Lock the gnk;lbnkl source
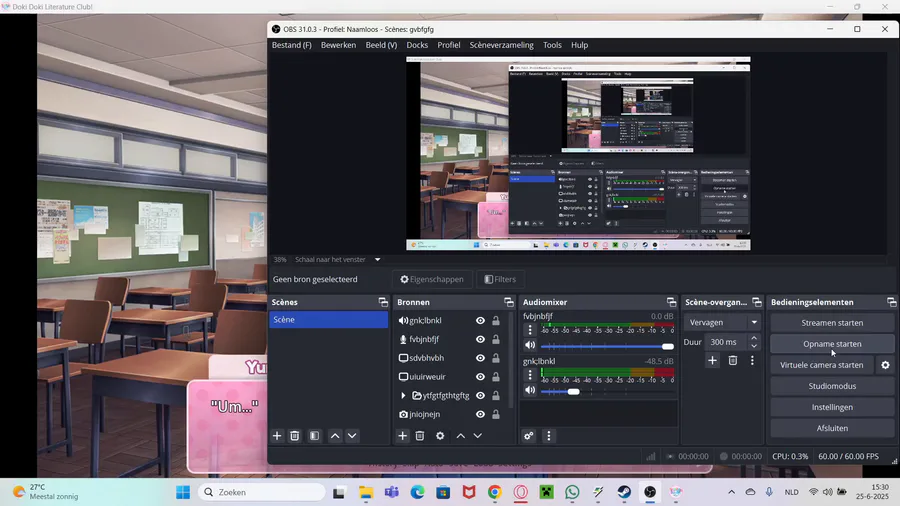 pos(496,321)
